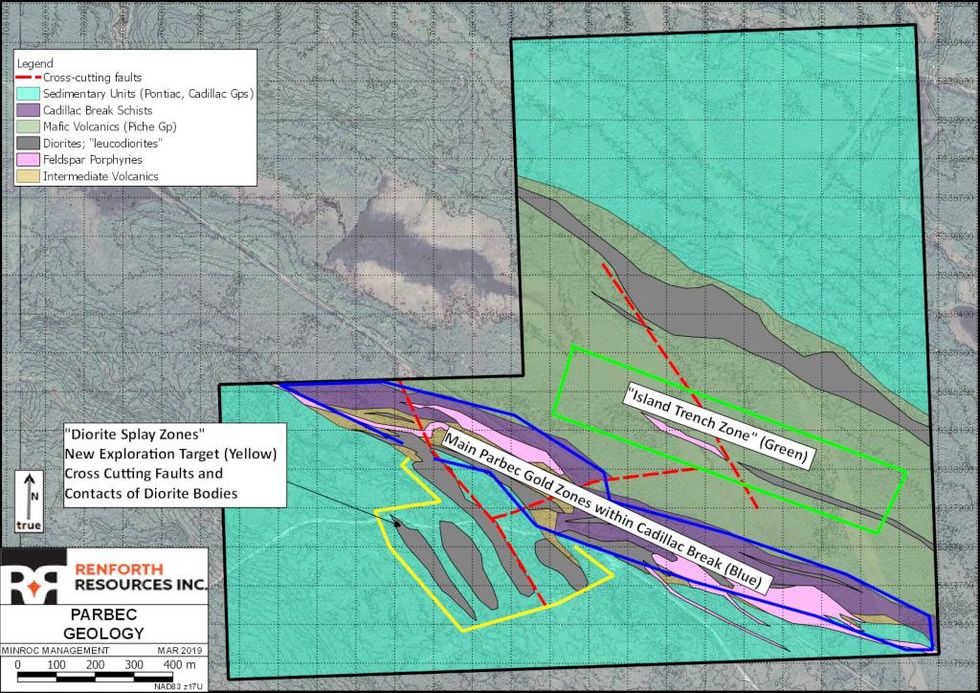The image size is (980, 693).
Task: Select the Sedimentary Units cyan legend swatch
Action: (x=28, y=93)
